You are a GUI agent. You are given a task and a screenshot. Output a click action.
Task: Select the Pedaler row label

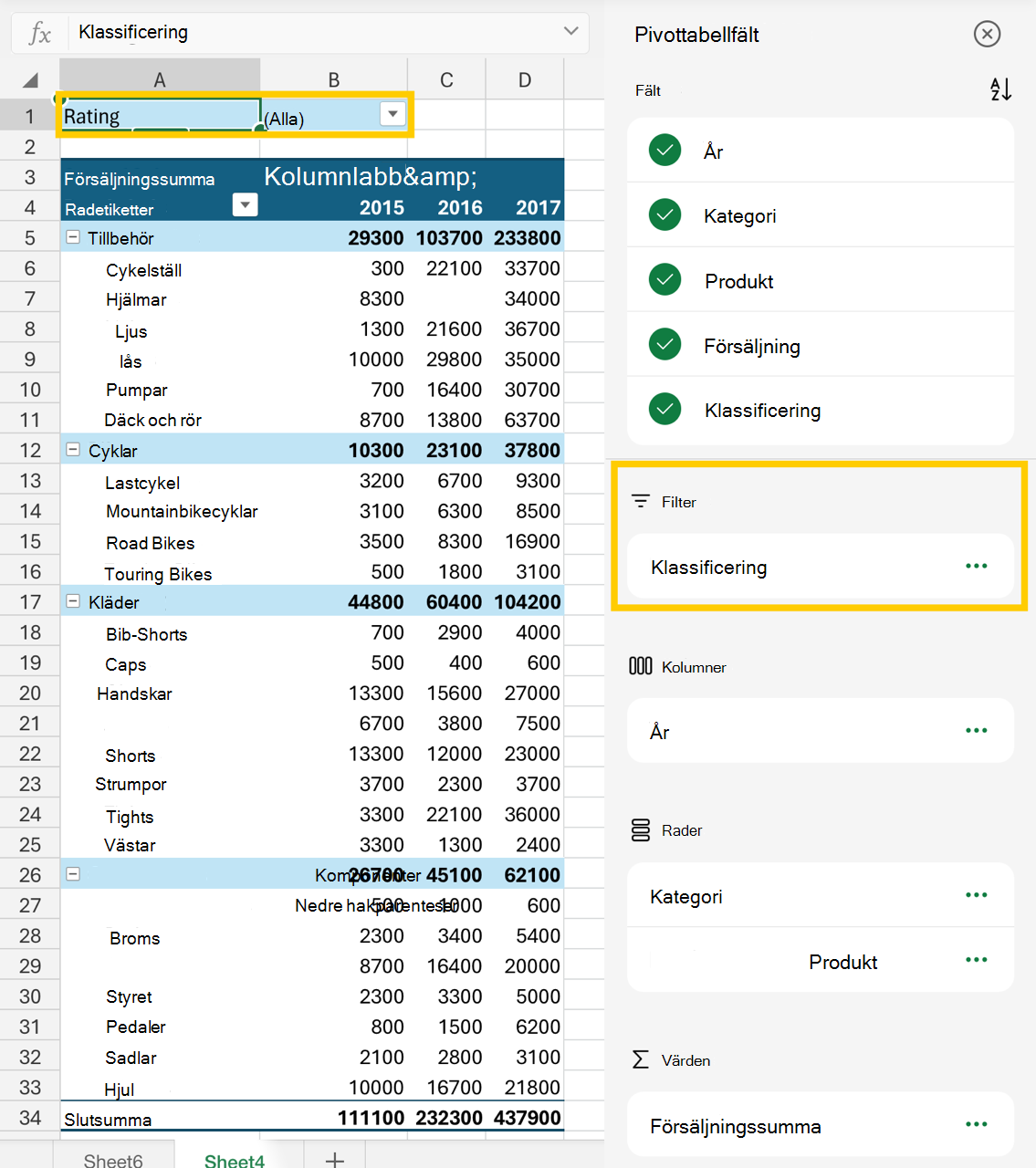click(136, 1027)
